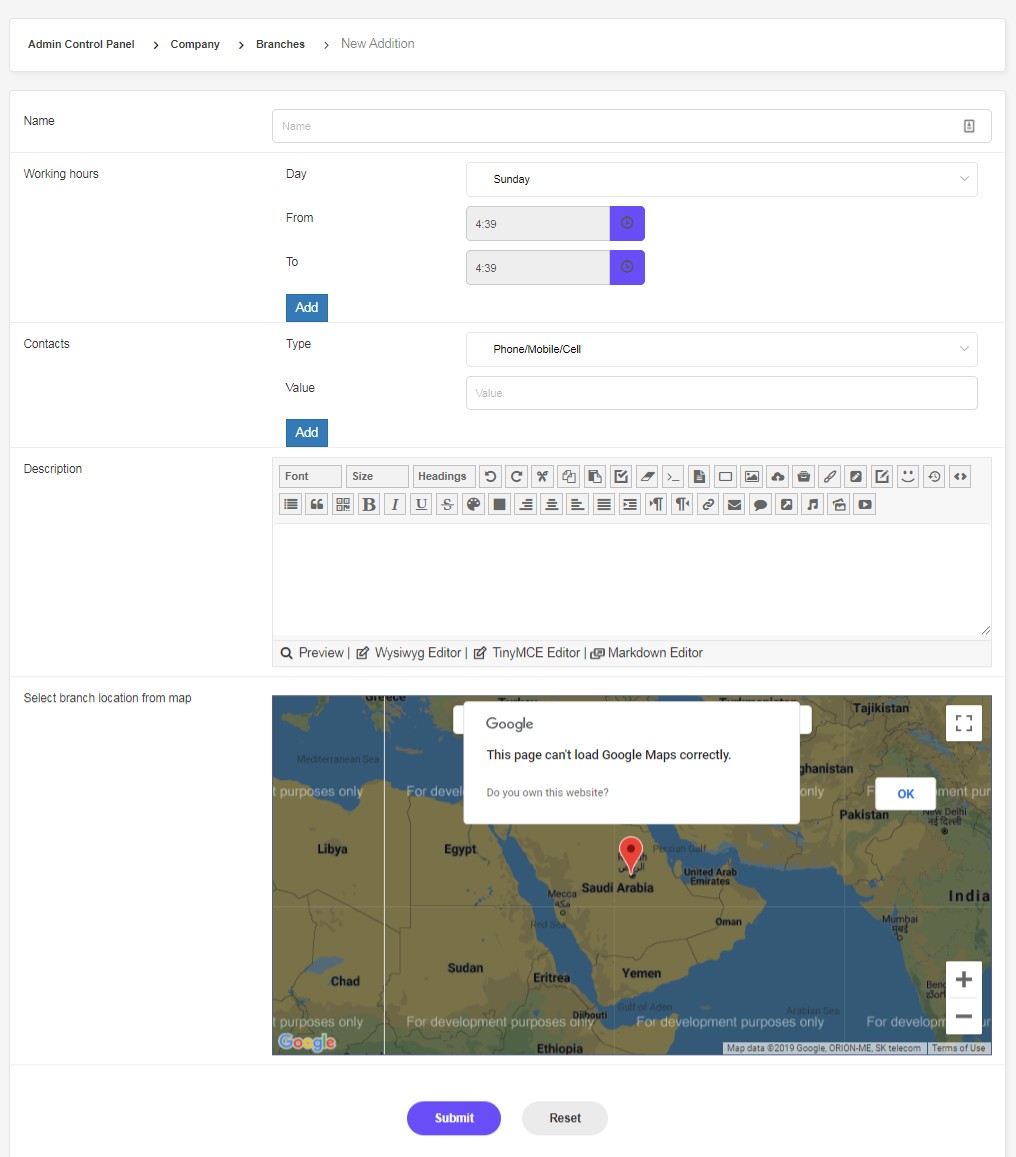
Task: Insert a blockquote with quote icon
Action: click(317, 505)
